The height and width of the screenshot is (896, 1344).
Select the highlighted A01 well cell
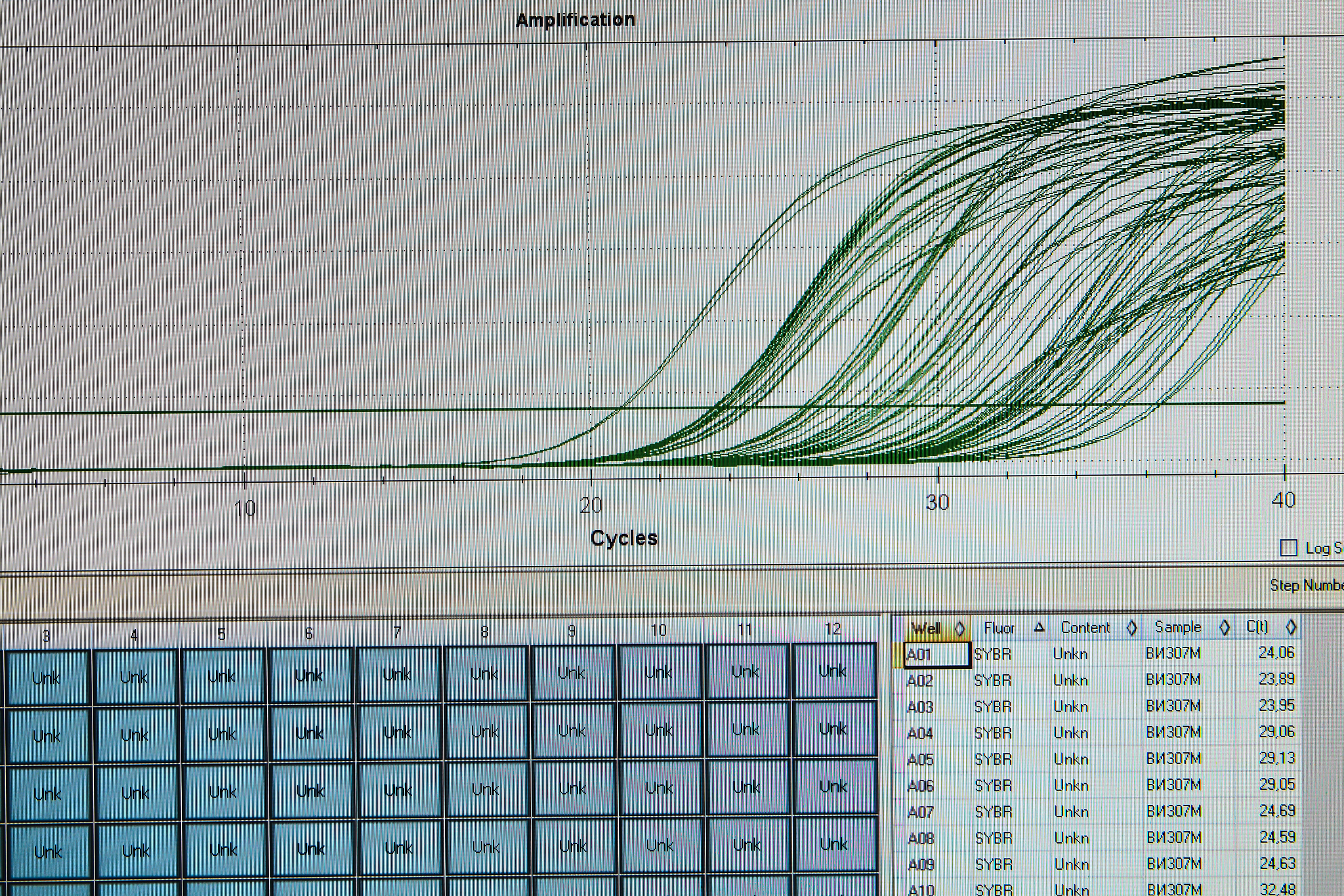point(936,655)
